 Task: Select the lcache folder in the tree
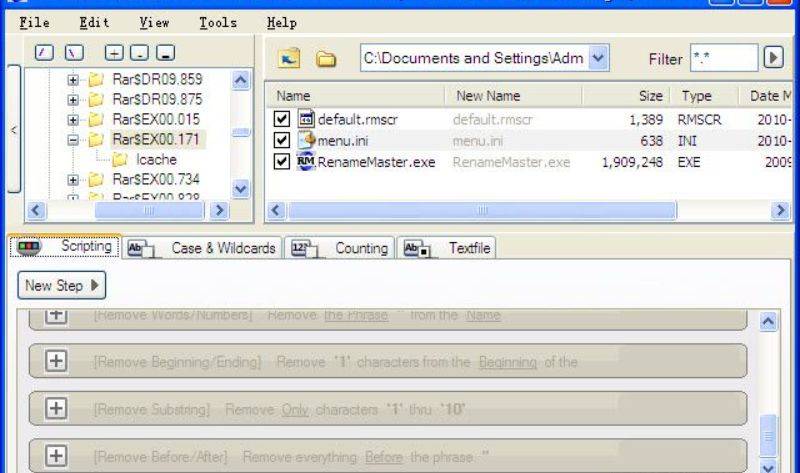click(156, 160)
